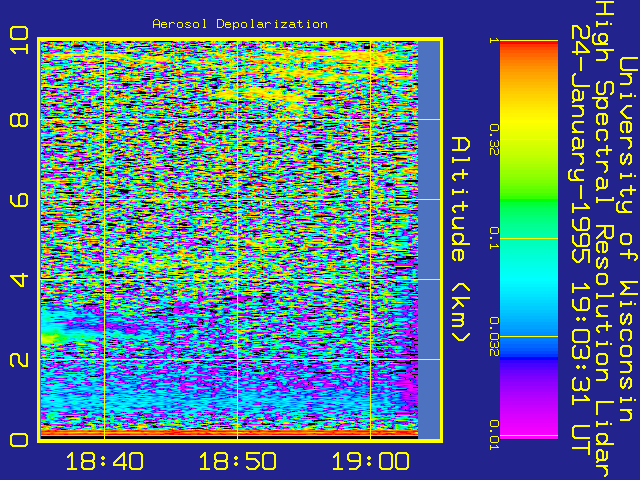
Task: Click the altitude axis label 10
Action: (x=19, y=40)
